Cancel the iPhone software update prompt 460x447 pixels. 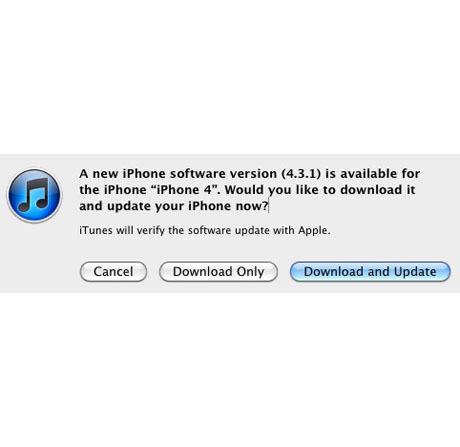pyautogui.click(x=113, y=271)
